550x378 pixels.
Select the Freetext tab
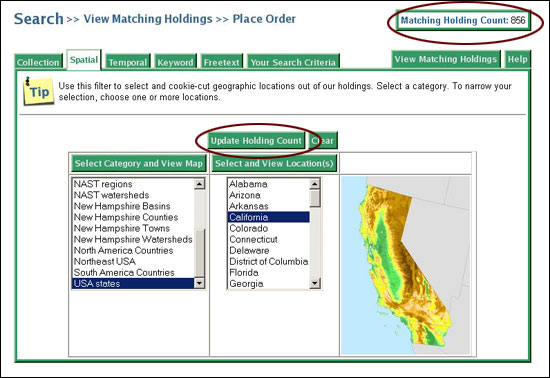[x=222, y=62]
